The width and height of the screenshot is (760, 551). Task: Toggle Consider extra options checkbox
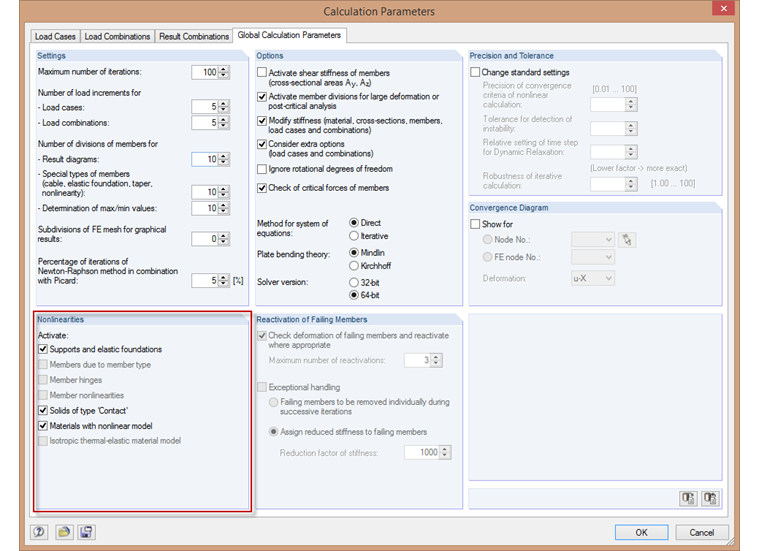pos(262,144)
